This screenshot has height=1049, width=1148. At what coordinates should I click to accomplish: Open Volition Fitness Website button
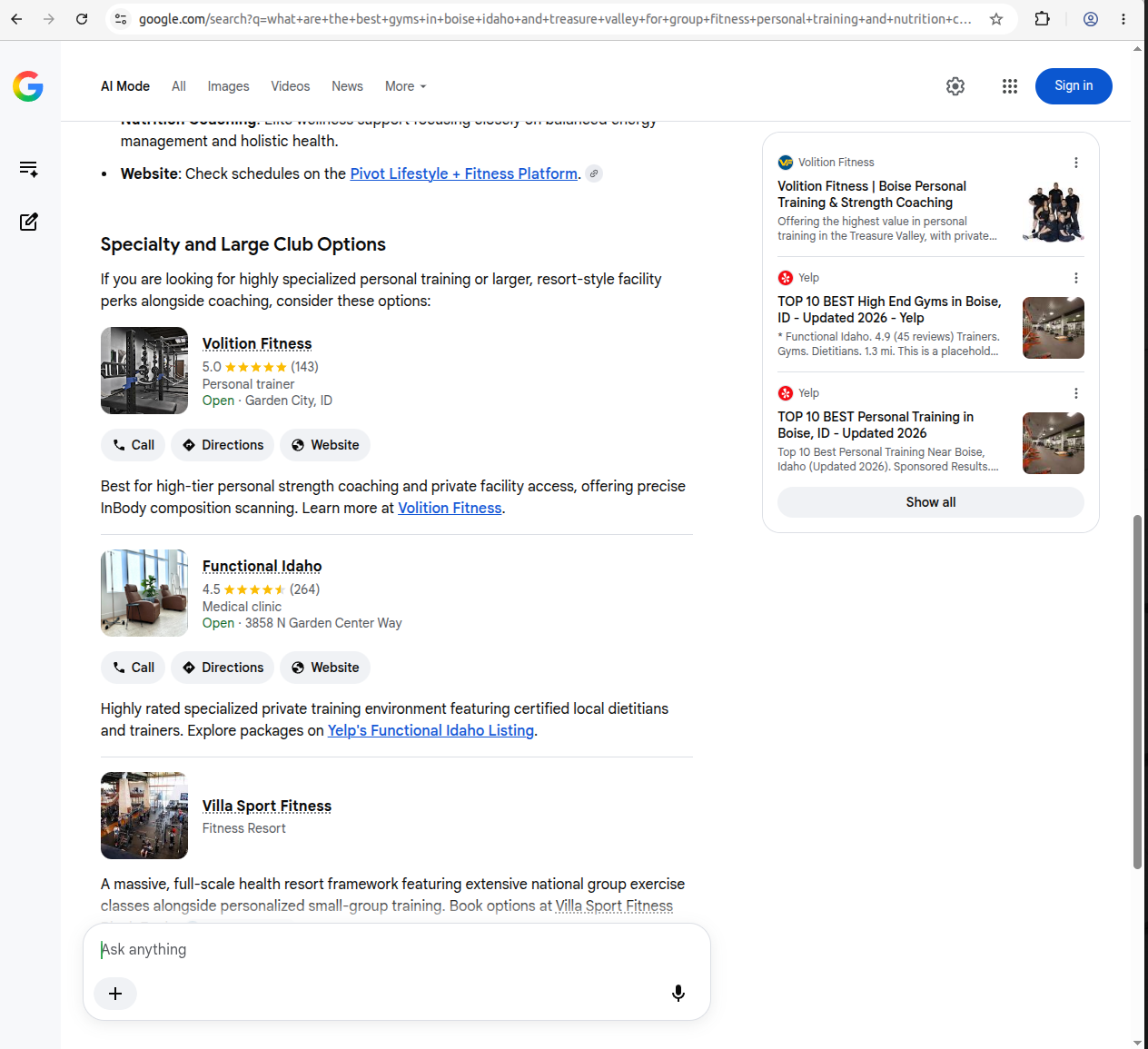click(325, 445)
